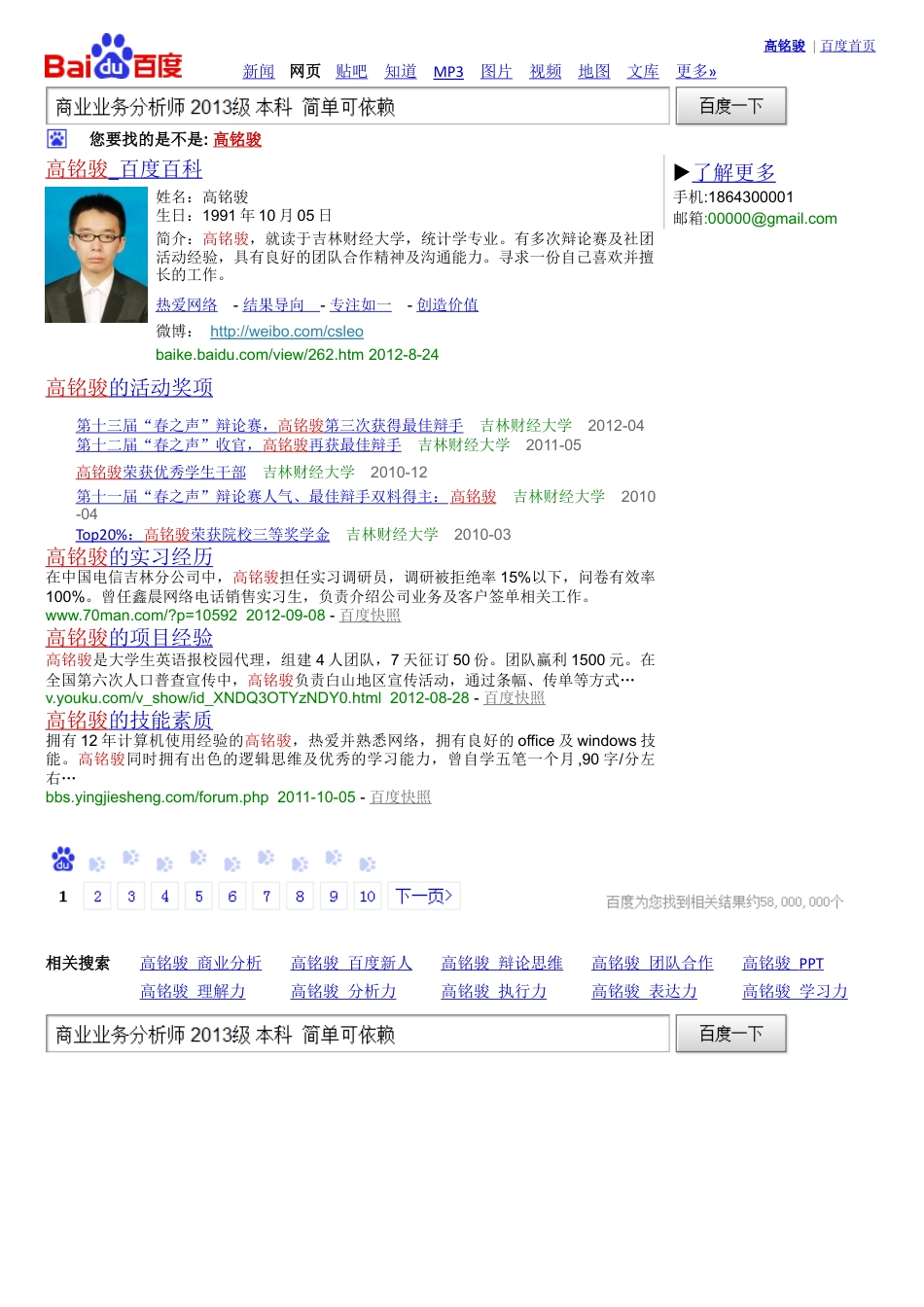The image size is (924, 1307).
Task: Select the 贴吧 tab
Action: (x=351, y=71)
